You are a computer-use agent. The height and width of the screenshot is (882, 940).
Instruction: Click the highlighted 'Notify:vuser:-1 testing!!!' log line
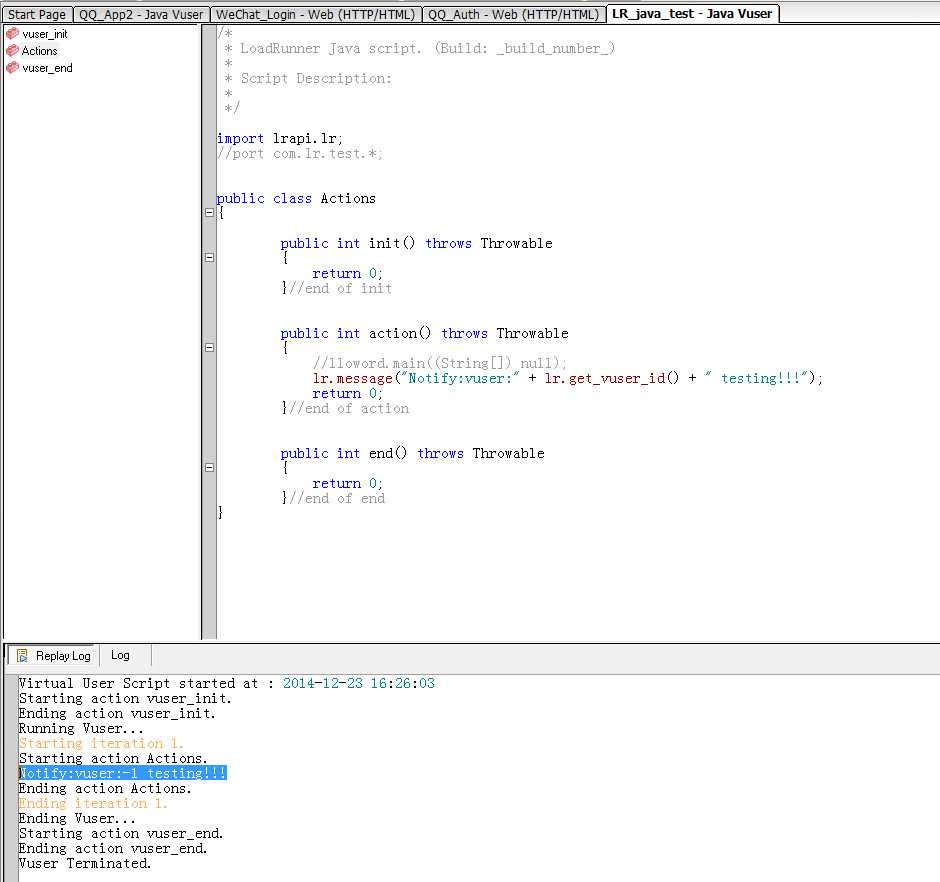click(x=122, y=773)
